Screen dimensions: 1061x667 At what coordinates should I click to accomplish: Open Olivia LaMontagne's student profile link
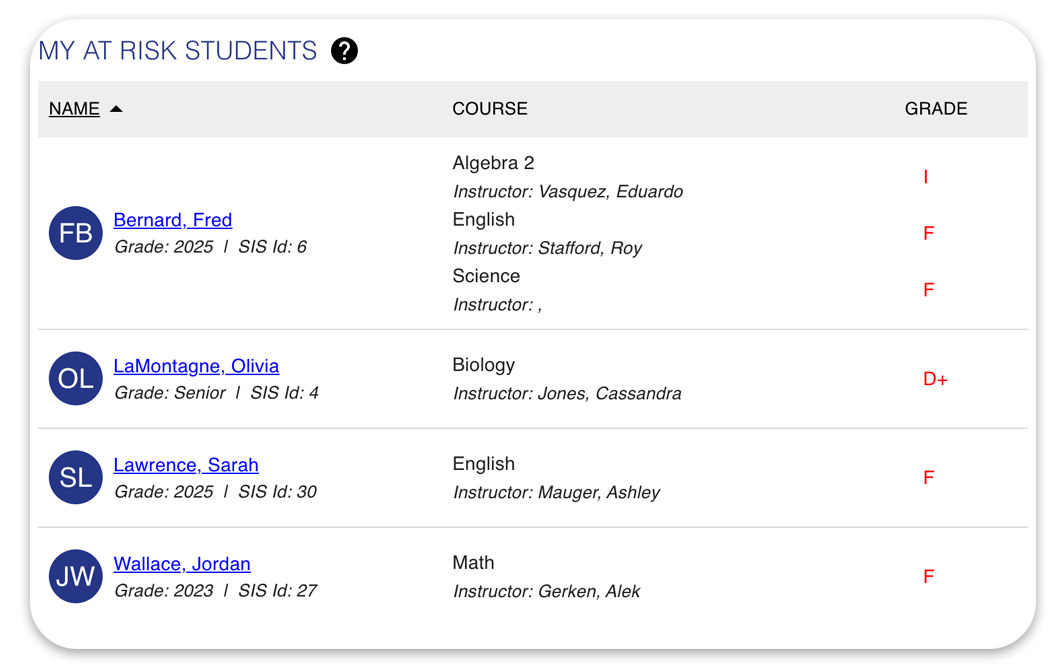click(197, 366)
